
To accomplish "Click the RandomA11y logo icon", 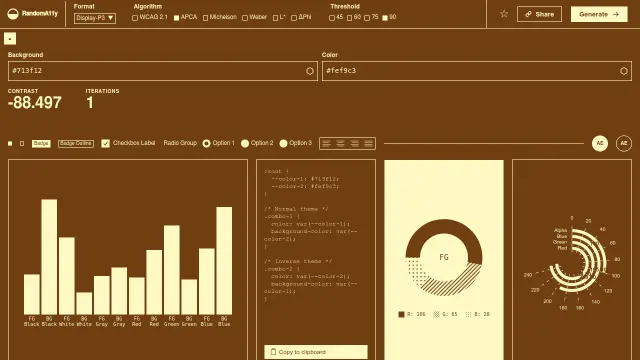I will 13,14.
